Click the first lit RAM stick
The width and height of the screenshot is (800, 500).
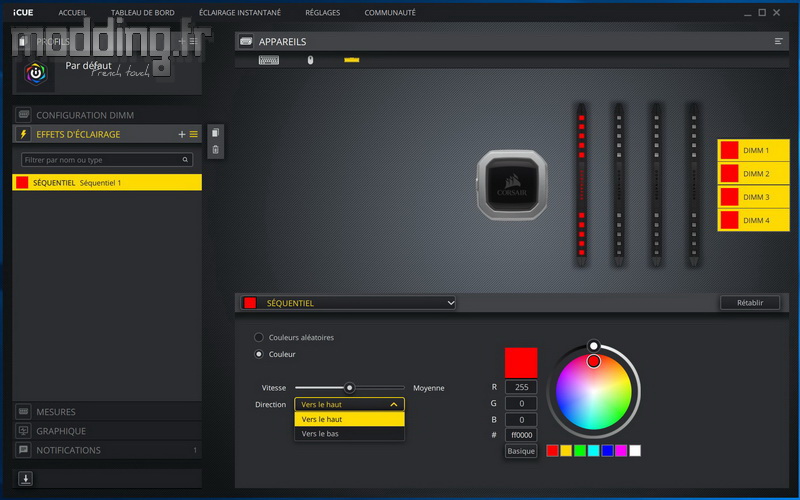tap(581, 185)
